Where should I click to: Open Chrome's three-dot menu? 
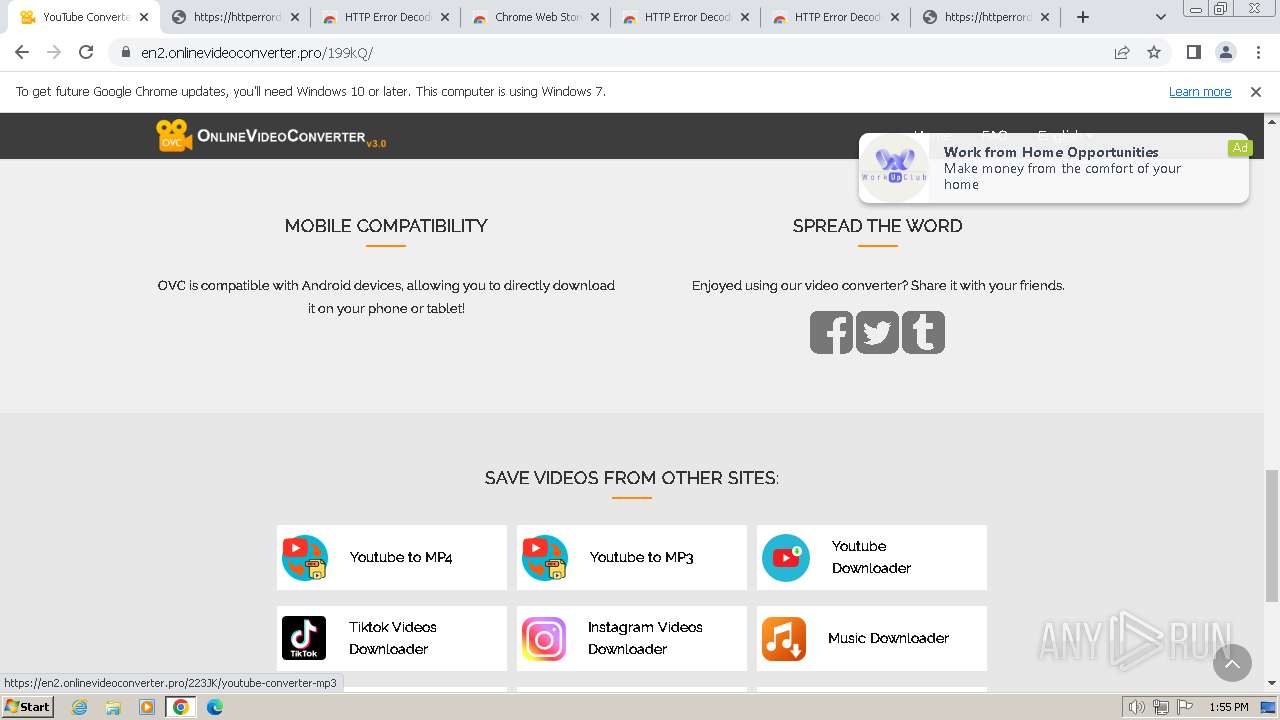(1258, 52)
